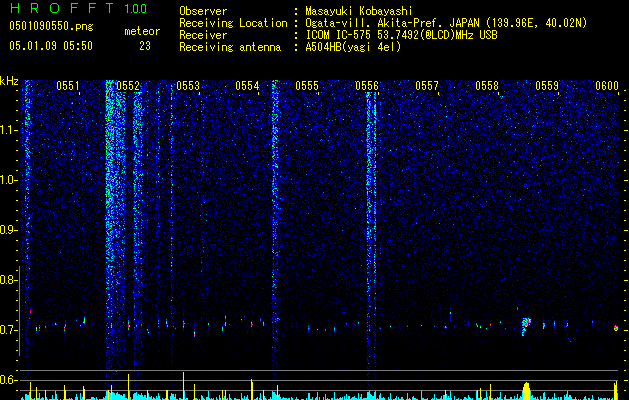Click the 0556 time marker
The height and width of the screenshot is (400, 629).
367,86
